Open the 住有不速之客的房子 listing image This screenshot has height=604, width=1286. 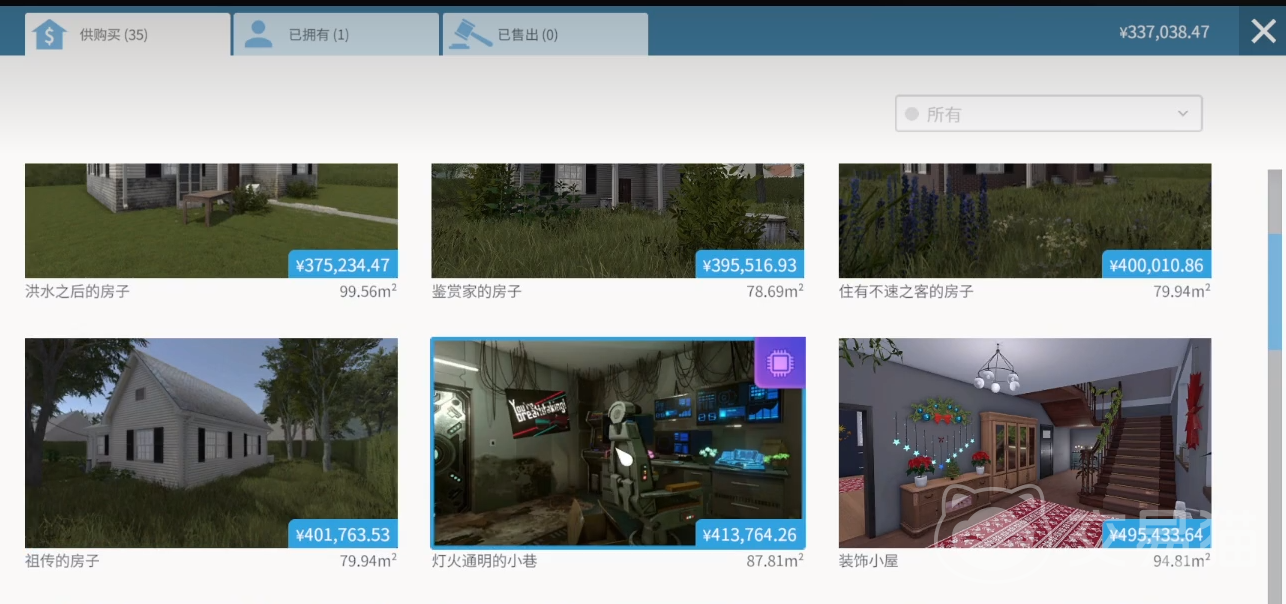[1024, 220]
